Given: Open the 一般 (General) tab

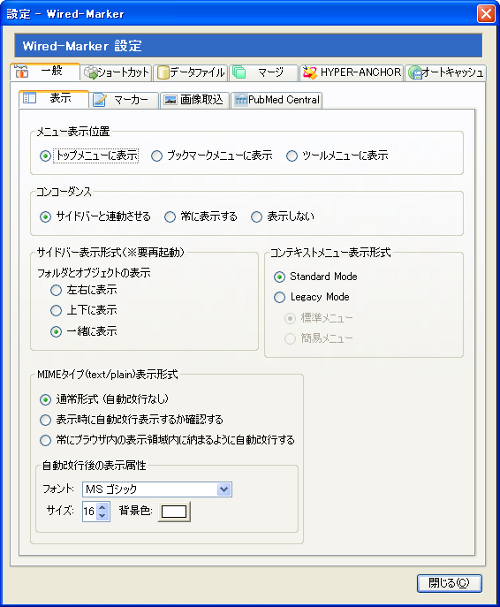Looking at the screenshot, I should 45,72.
